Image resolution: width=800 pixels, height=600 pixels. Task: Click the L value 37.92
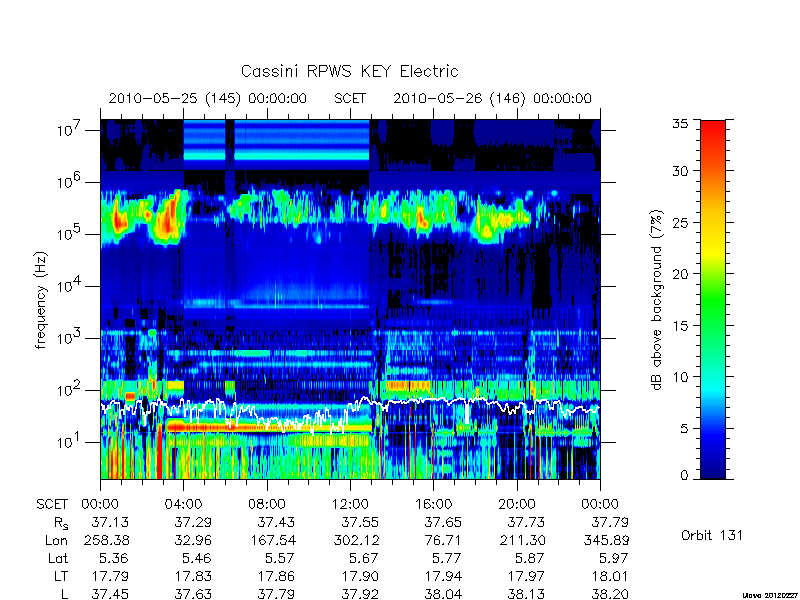tap(360, 594)
